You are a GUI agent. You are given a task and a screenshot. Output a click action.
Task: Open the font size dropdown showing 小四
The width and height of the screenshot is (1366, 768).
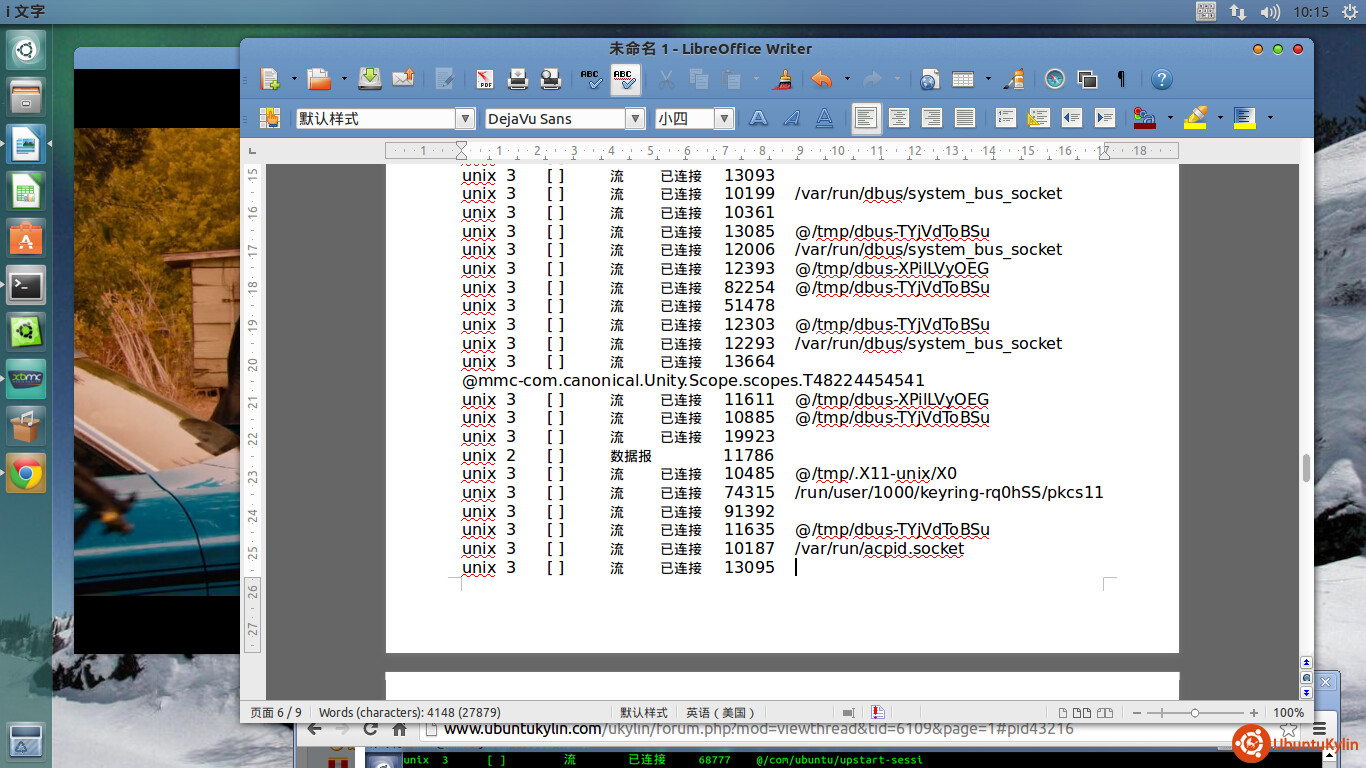click(x=725, y=119)
